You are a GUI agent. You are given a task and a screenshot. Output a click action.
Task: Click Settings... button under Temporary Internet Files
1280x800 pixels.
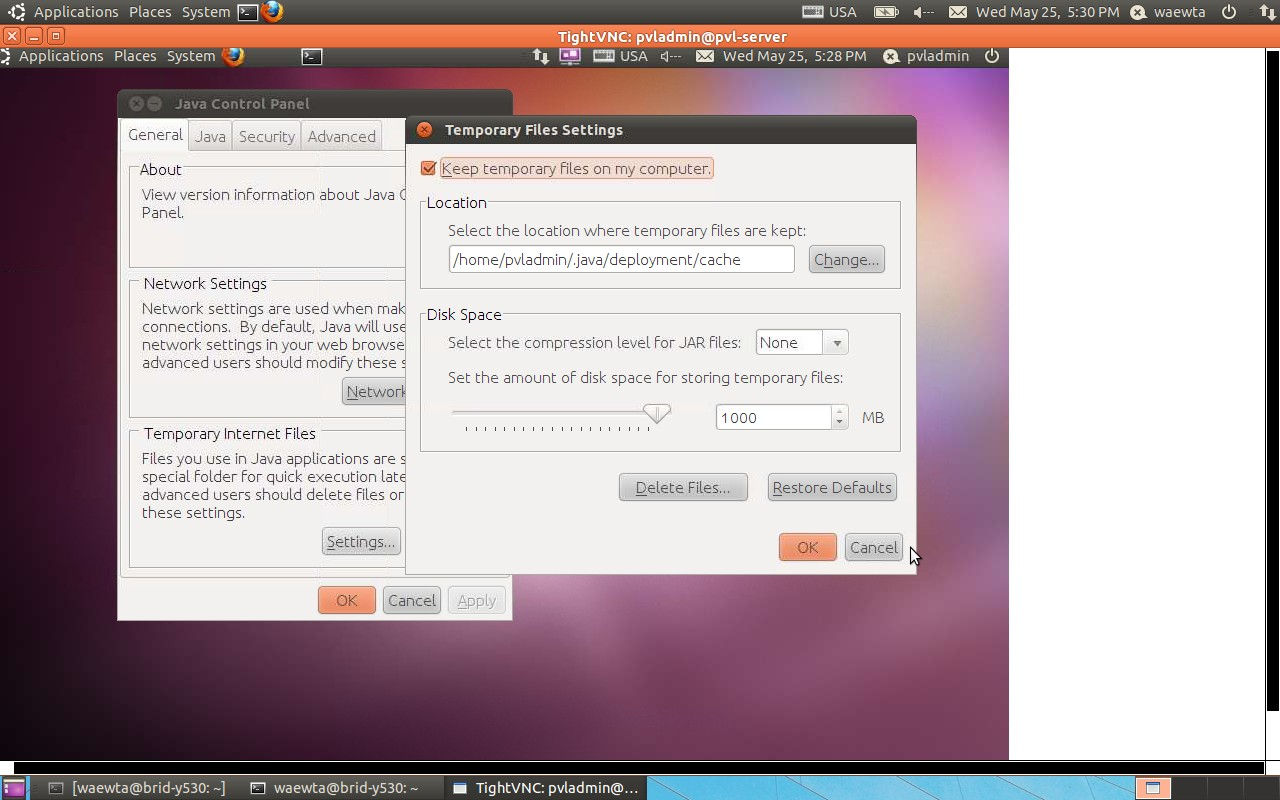coord(361,541)
